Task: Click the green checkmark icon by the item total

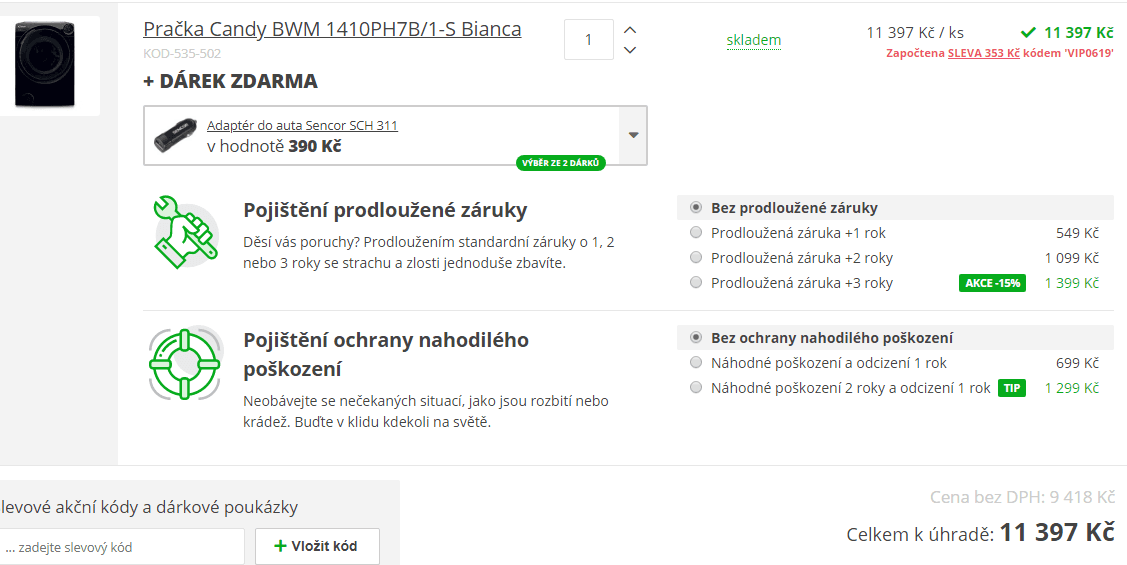Action: point(1029,32)
